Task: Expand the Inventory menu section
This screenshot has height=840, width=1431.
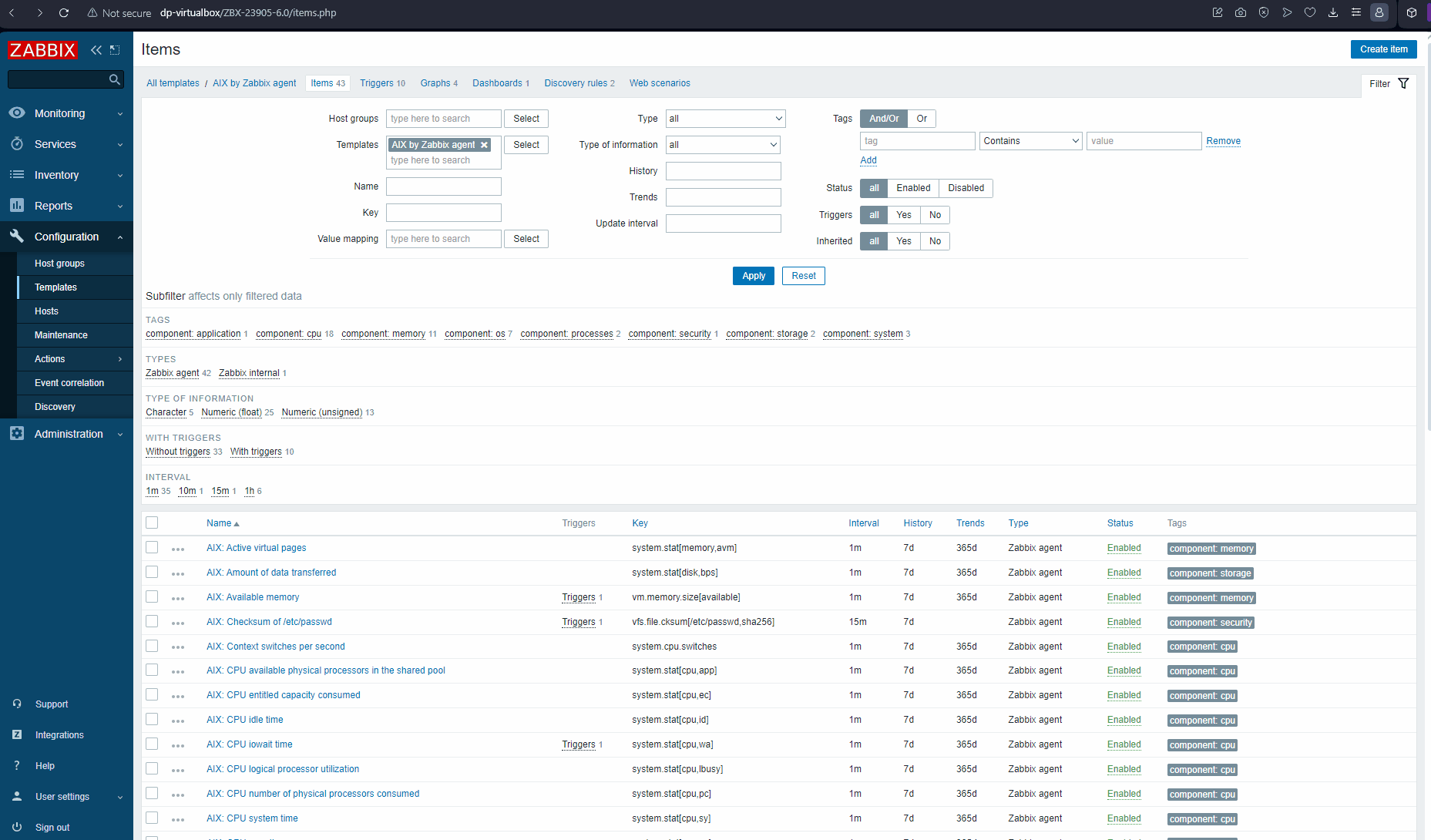Action: point(120,176)
